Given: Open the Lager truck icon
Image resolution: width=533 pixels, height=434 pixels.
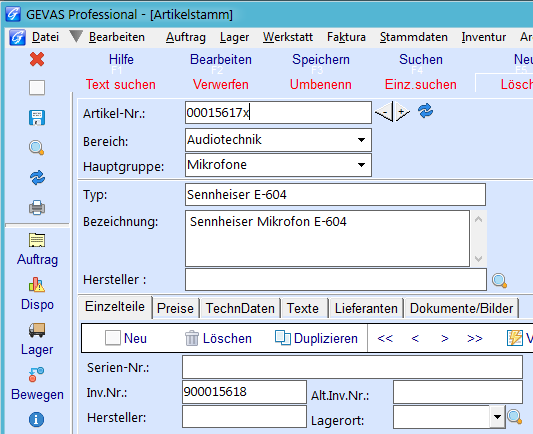Looking at the screenshot, I should point(37,330).
